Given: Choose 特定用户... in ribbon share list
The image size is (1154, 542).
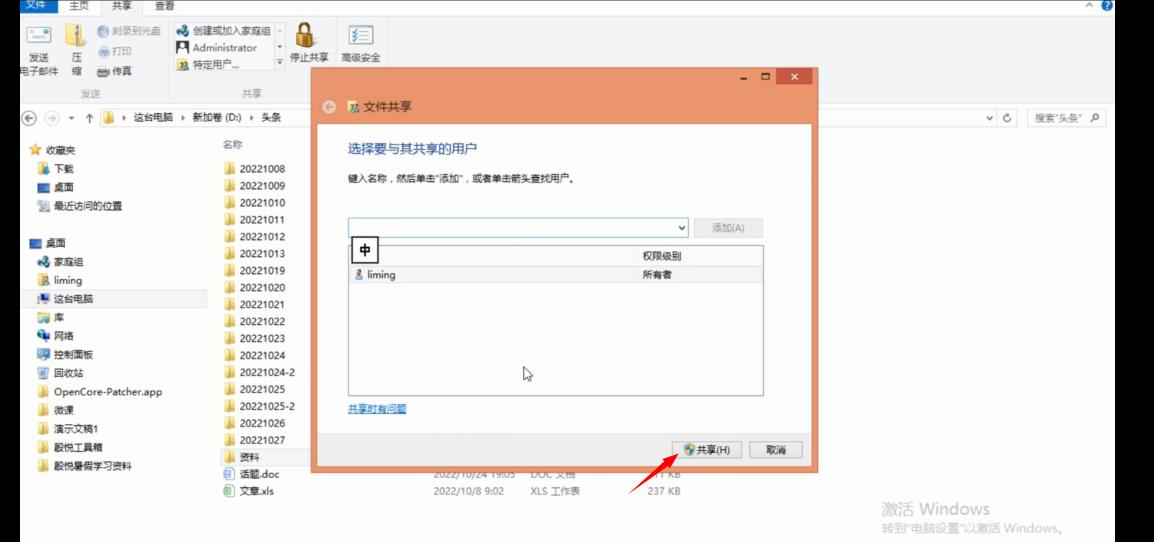Looking at the screenshot, I should click(208, 65).
